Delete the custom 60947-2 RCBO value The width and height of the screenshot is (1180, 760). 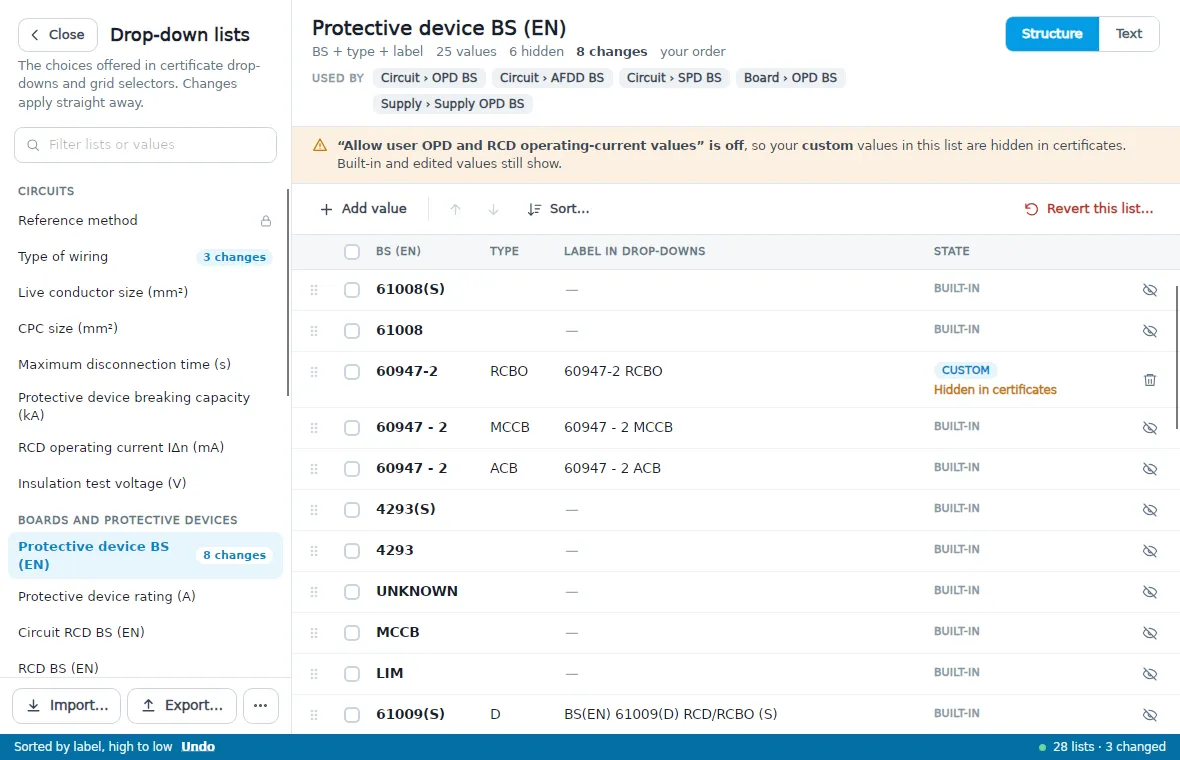(x=1149, y=380)
